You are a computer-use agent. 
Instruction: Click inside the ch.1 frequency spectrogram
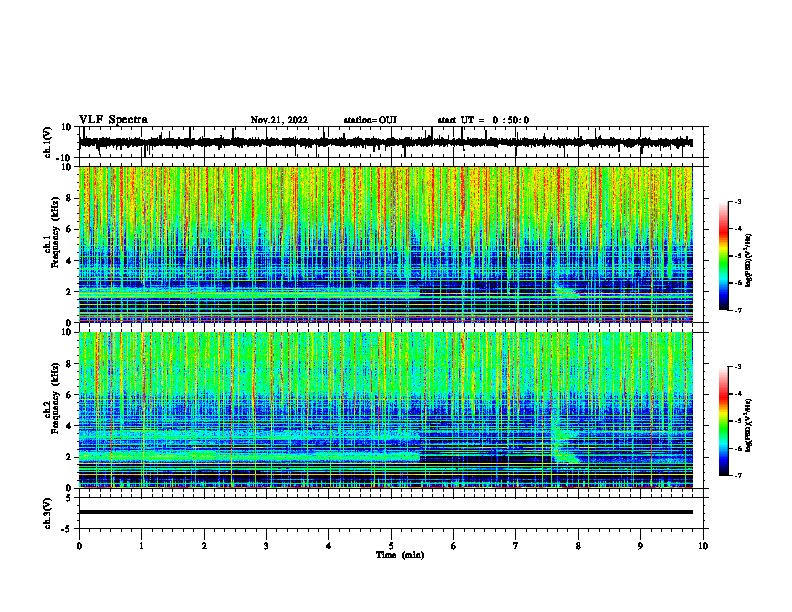(386, 244)
